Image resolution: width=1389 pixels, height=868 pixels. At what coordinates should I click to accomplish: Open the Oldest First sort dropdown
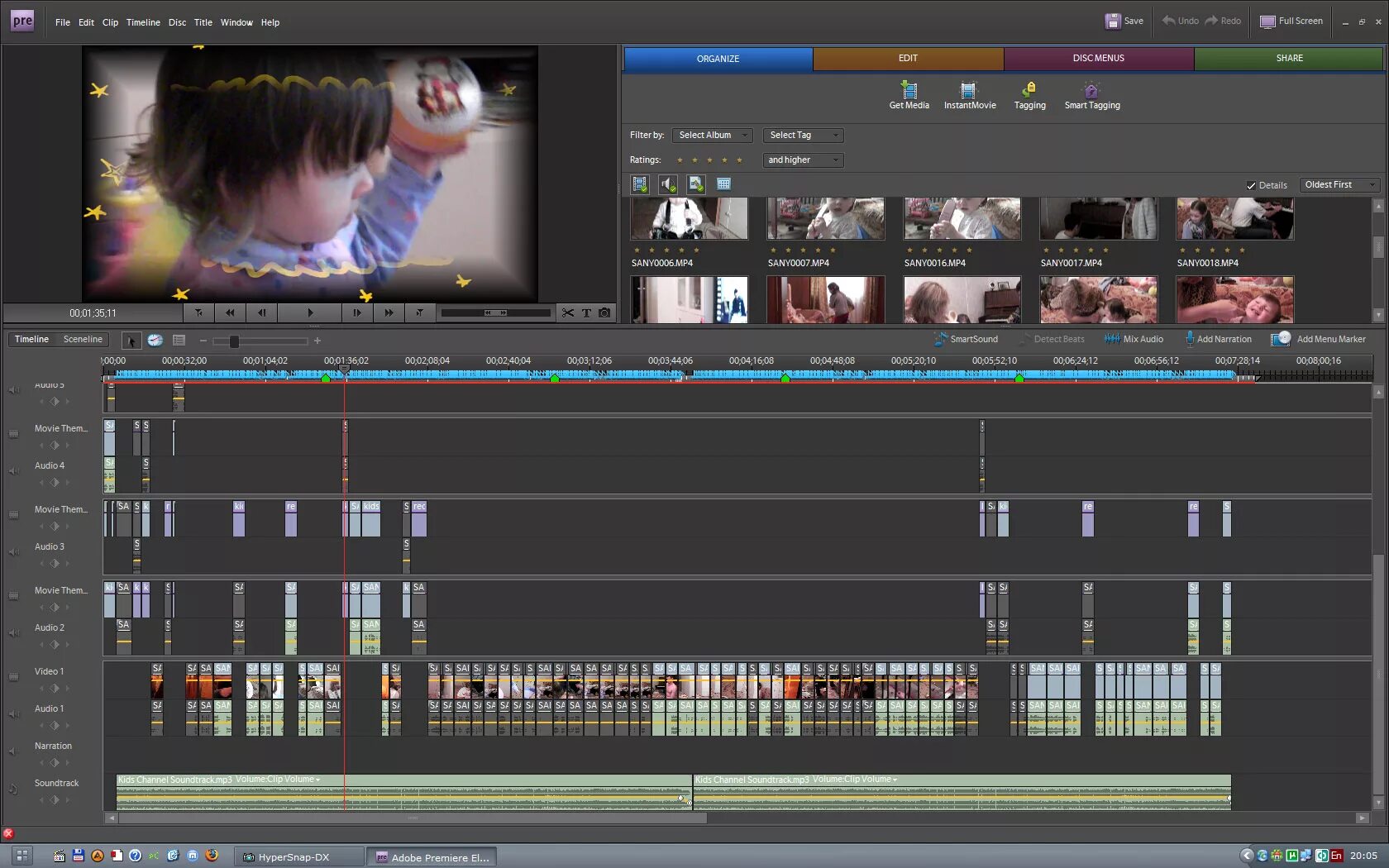click(x=1339, y=184)
